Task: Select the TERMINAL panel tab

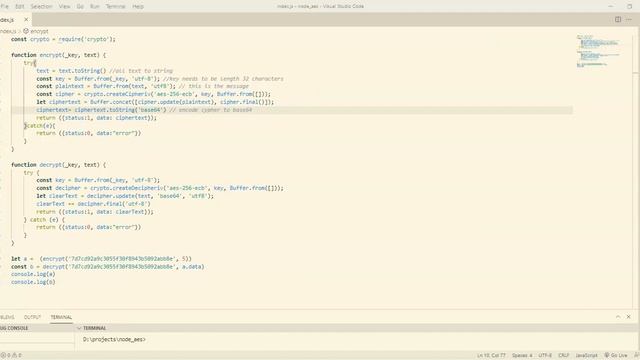Action: coord(61,317)
